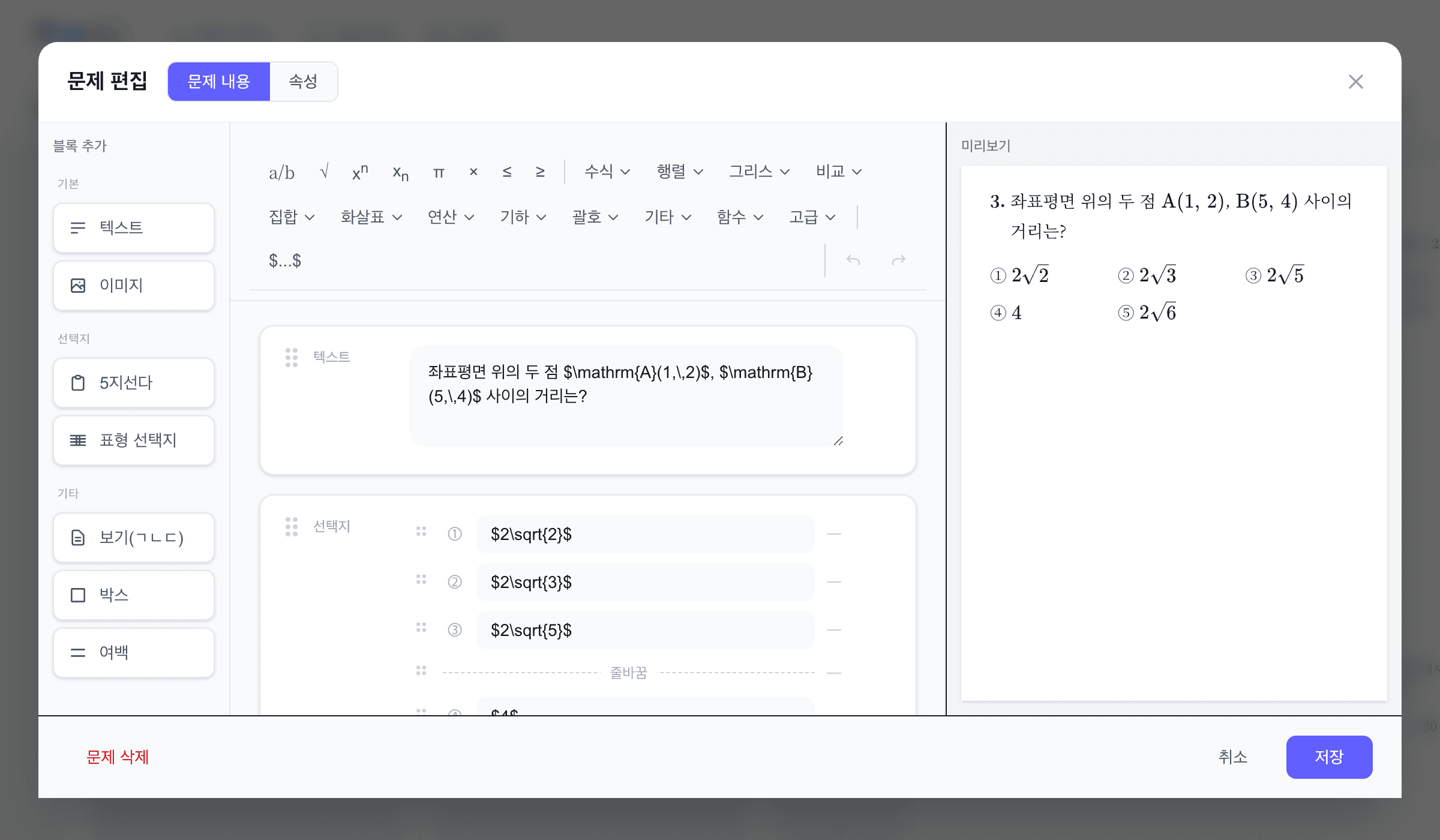Remove choice $2\sqrt{5}$ with minus

click(834, 630)
